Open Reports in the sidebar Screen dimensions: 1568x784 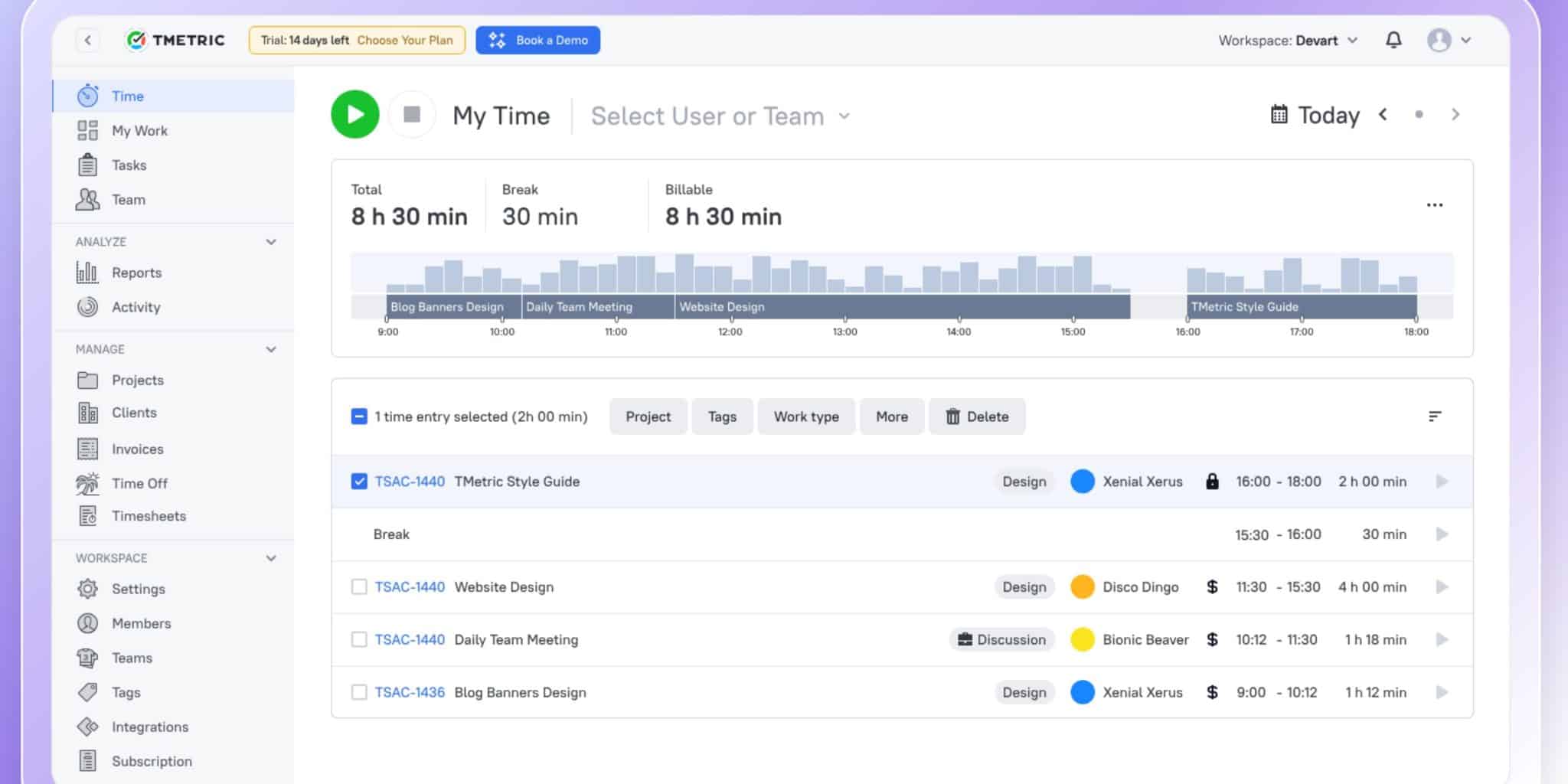click(x=136, y=273)
